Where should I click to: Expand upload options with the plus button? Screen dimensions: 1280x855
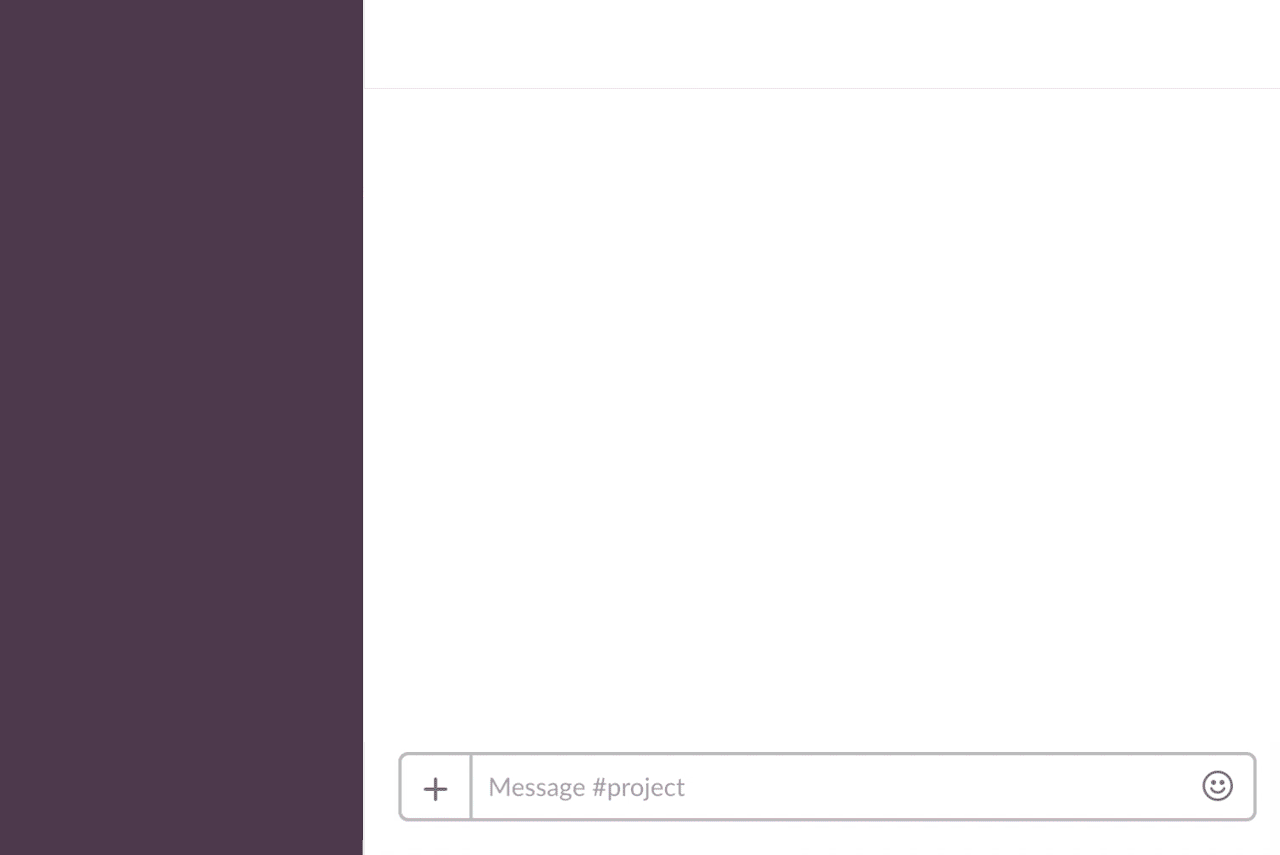(435, 789)
